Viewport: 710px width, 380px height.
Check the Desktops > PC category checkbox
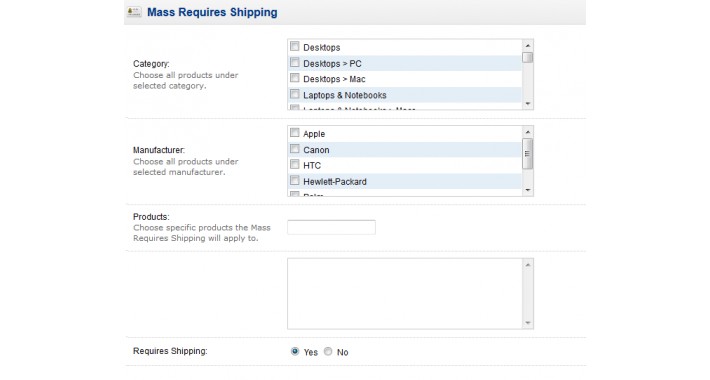[295, 62]
